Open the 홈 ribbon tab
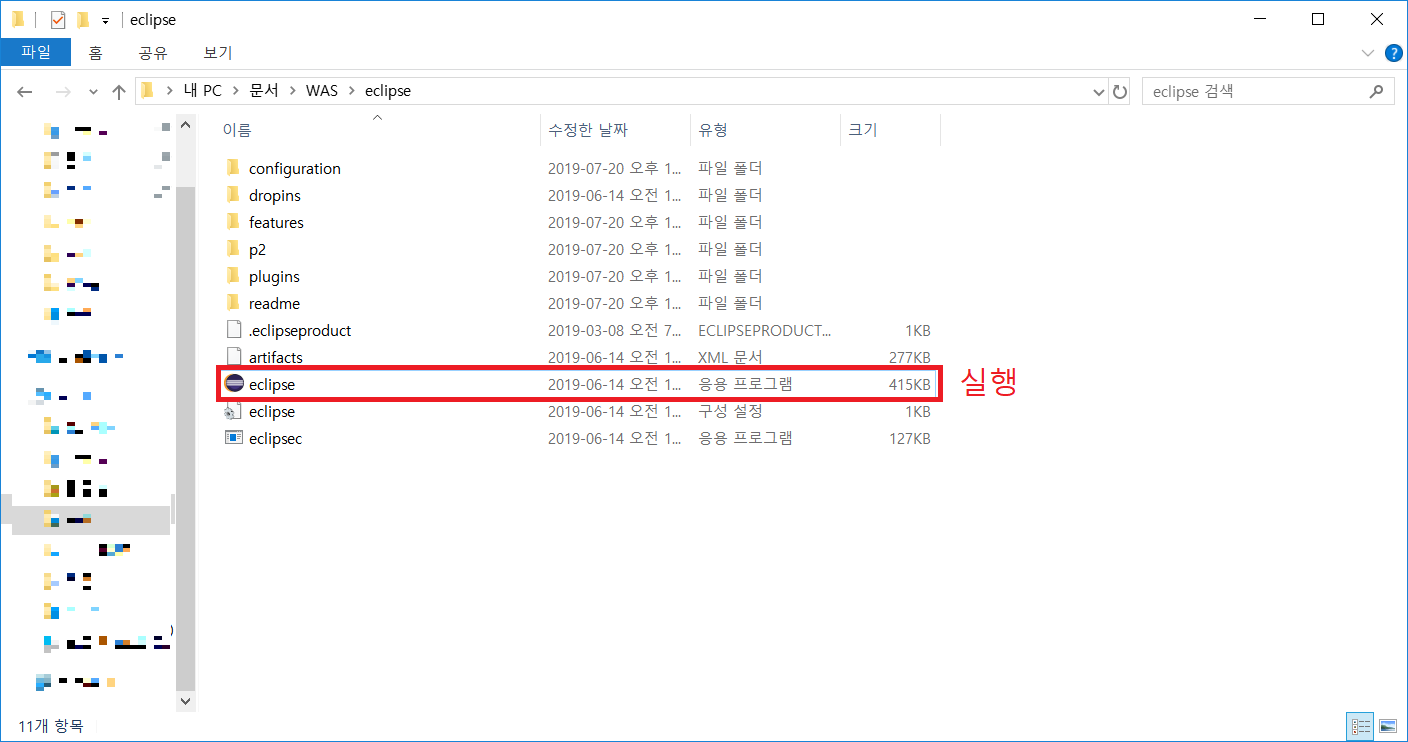This screenshot has height=742, width=1408. click(x=95, y=53)
